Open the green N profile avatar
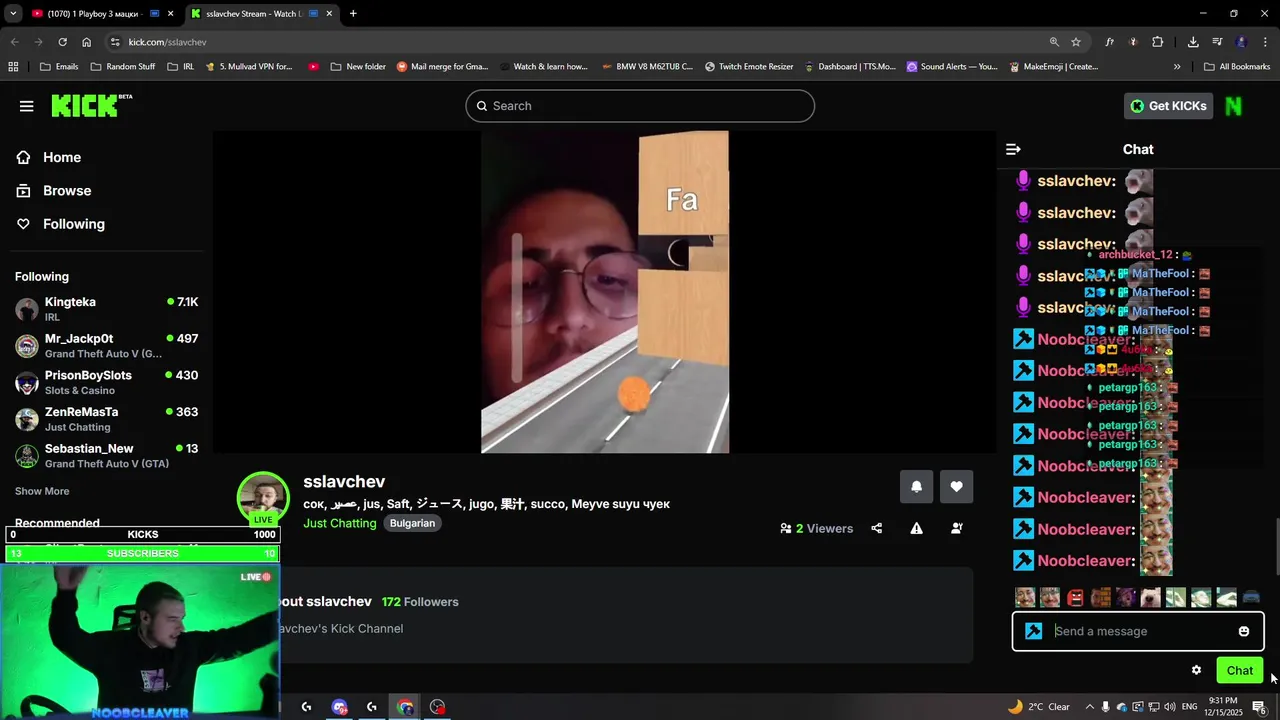This screenshot has height=720, width=1280. (1234, 106)
